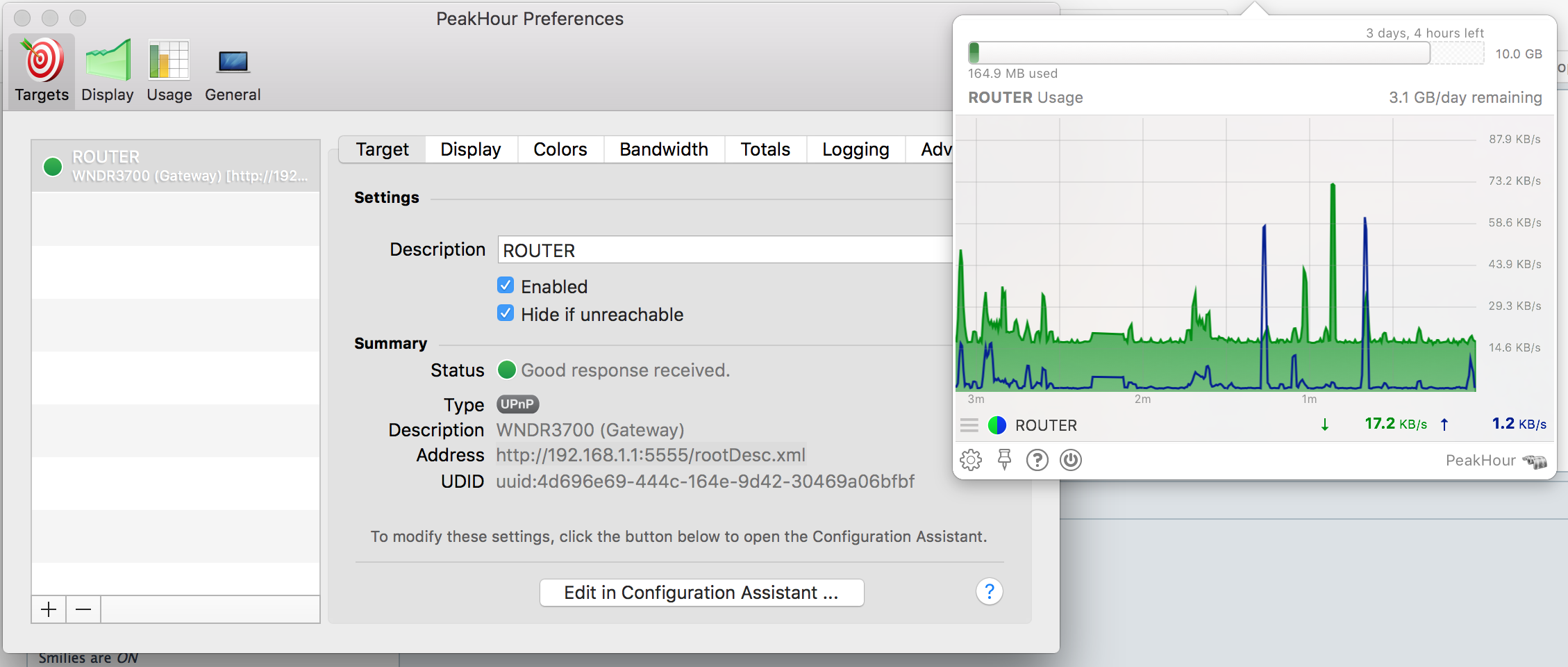Screen dimensions: 1568x667
Task: Switch to the Display settings tab
Action: point(471,149)
